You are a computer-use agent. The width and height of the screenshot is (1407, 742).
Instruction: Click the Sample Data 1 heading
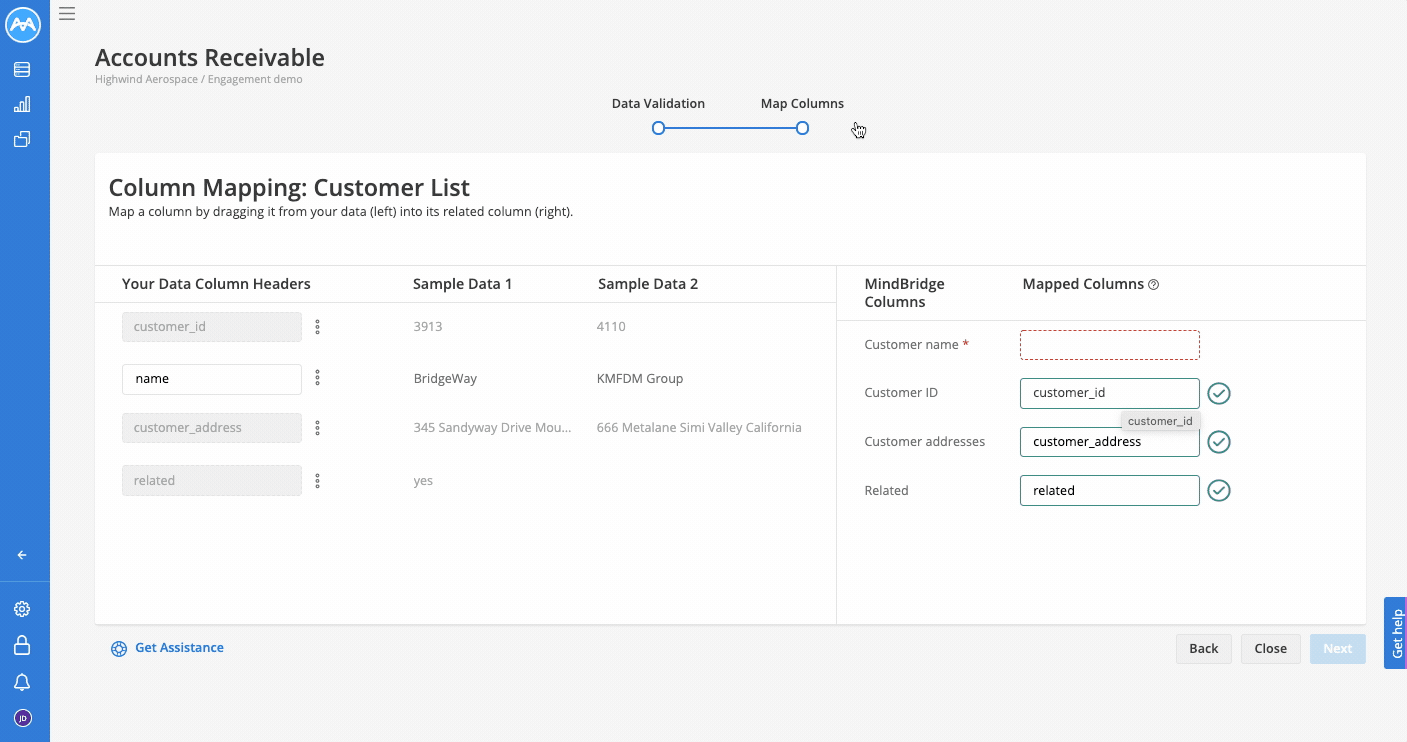(x=462, y=284)
